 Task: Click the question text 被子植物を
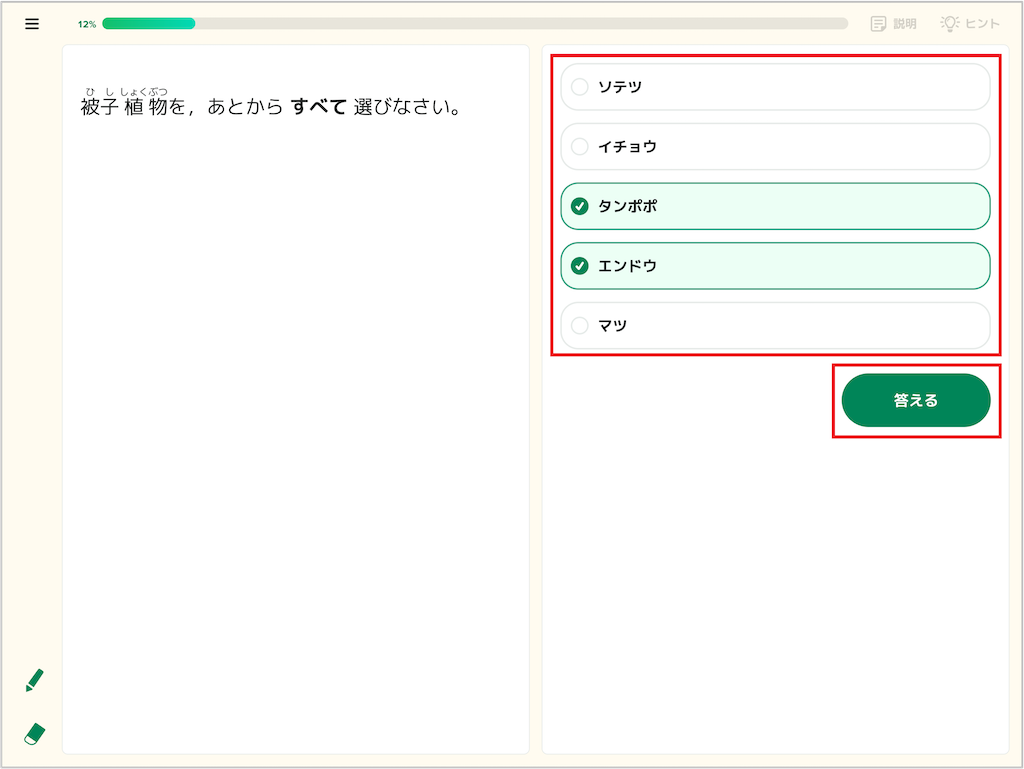coord(133,106)
